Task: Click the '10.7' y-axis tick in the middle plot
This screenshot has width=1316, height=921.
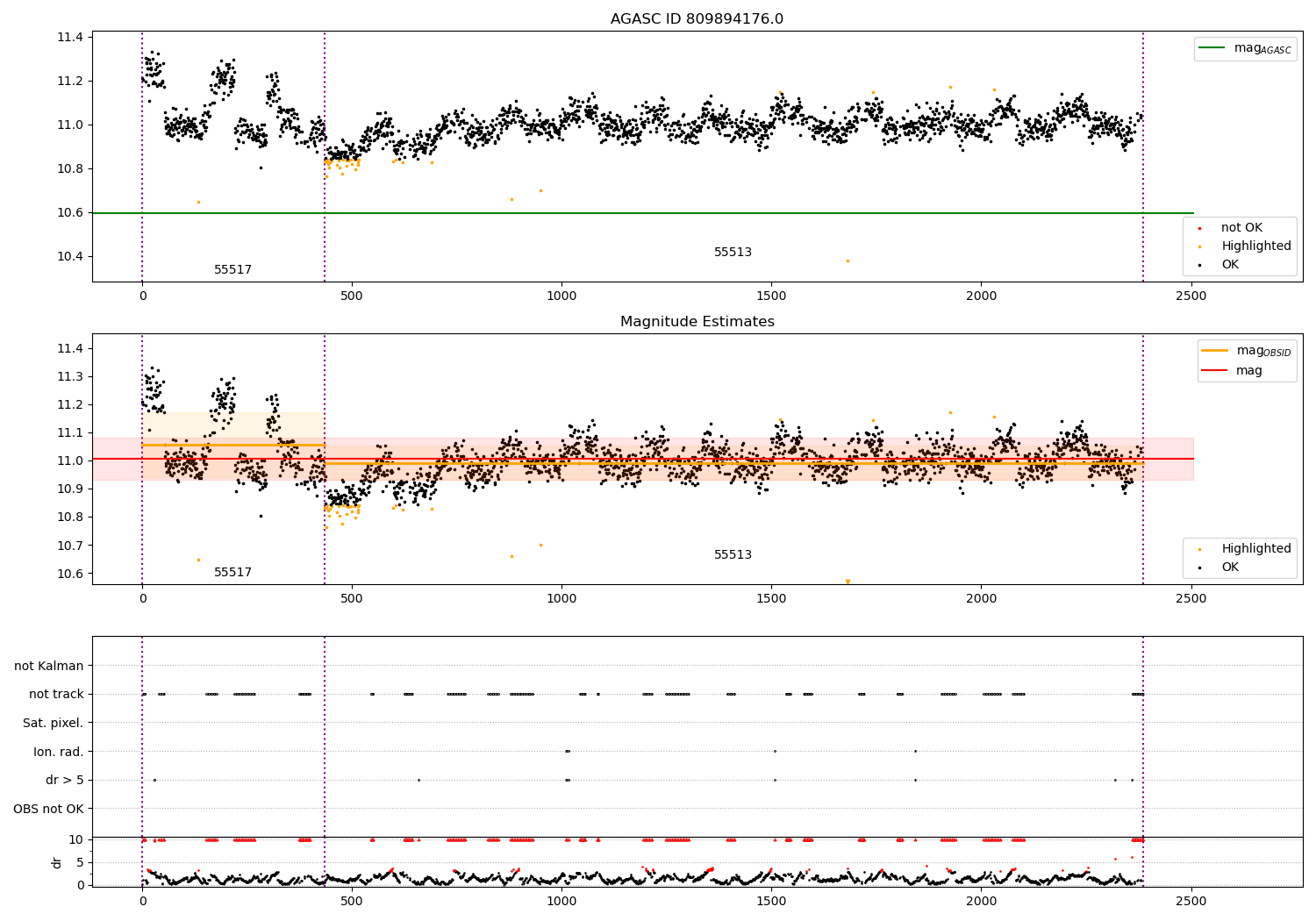Action: [x=70, y=546]
